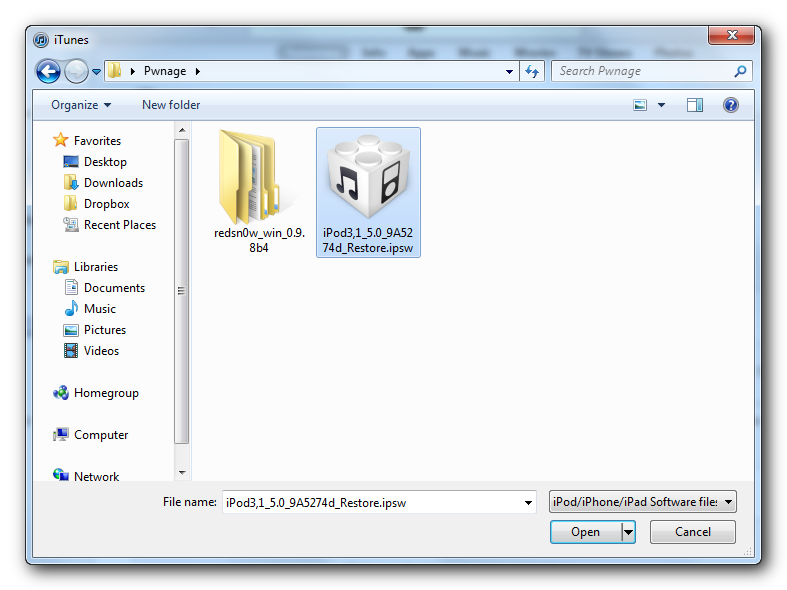
Task: Open the Organize menu
Action: 81,105
